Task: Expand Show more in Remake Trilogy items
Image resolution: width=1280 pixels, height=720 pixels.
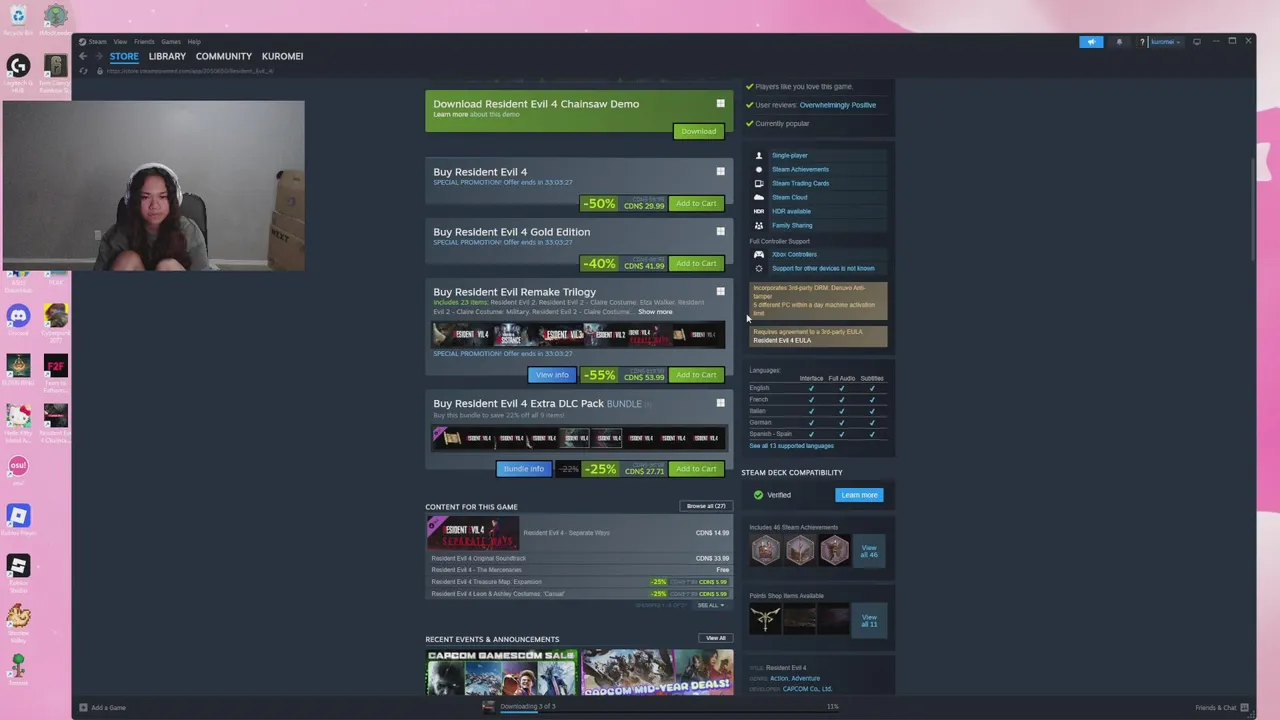Action: pyautogui.click(x=655, y=312)
